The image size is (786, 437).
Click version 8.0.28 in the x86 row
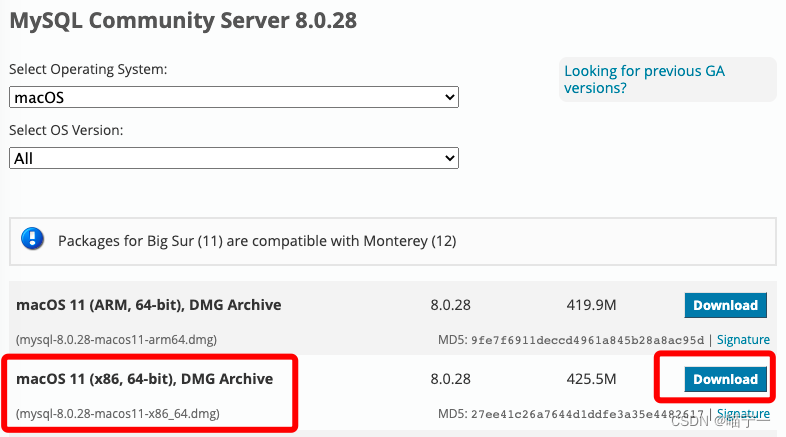pos(450,379)
